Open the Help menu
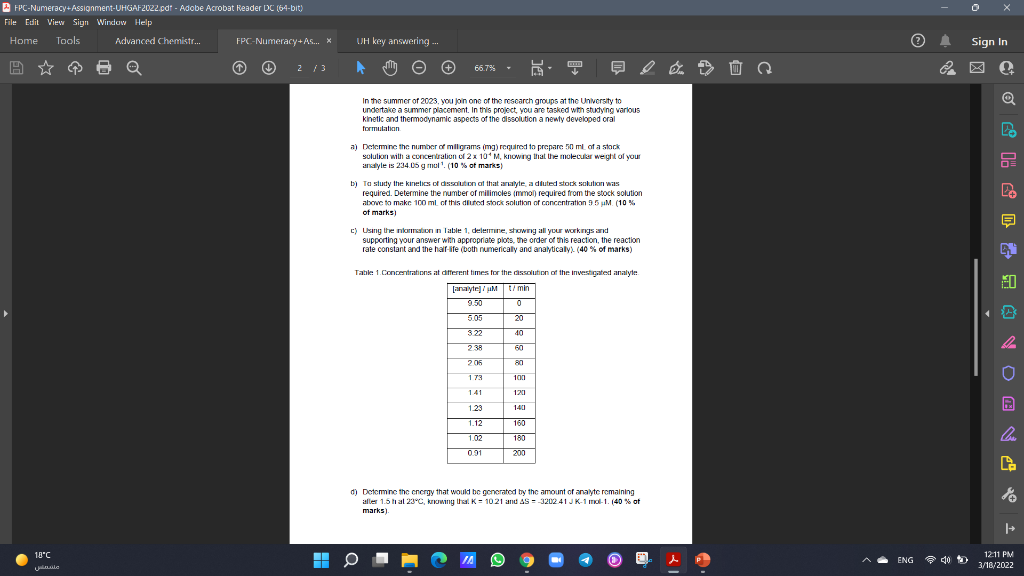Viewport: 1024px width, 576px height. 143,22
